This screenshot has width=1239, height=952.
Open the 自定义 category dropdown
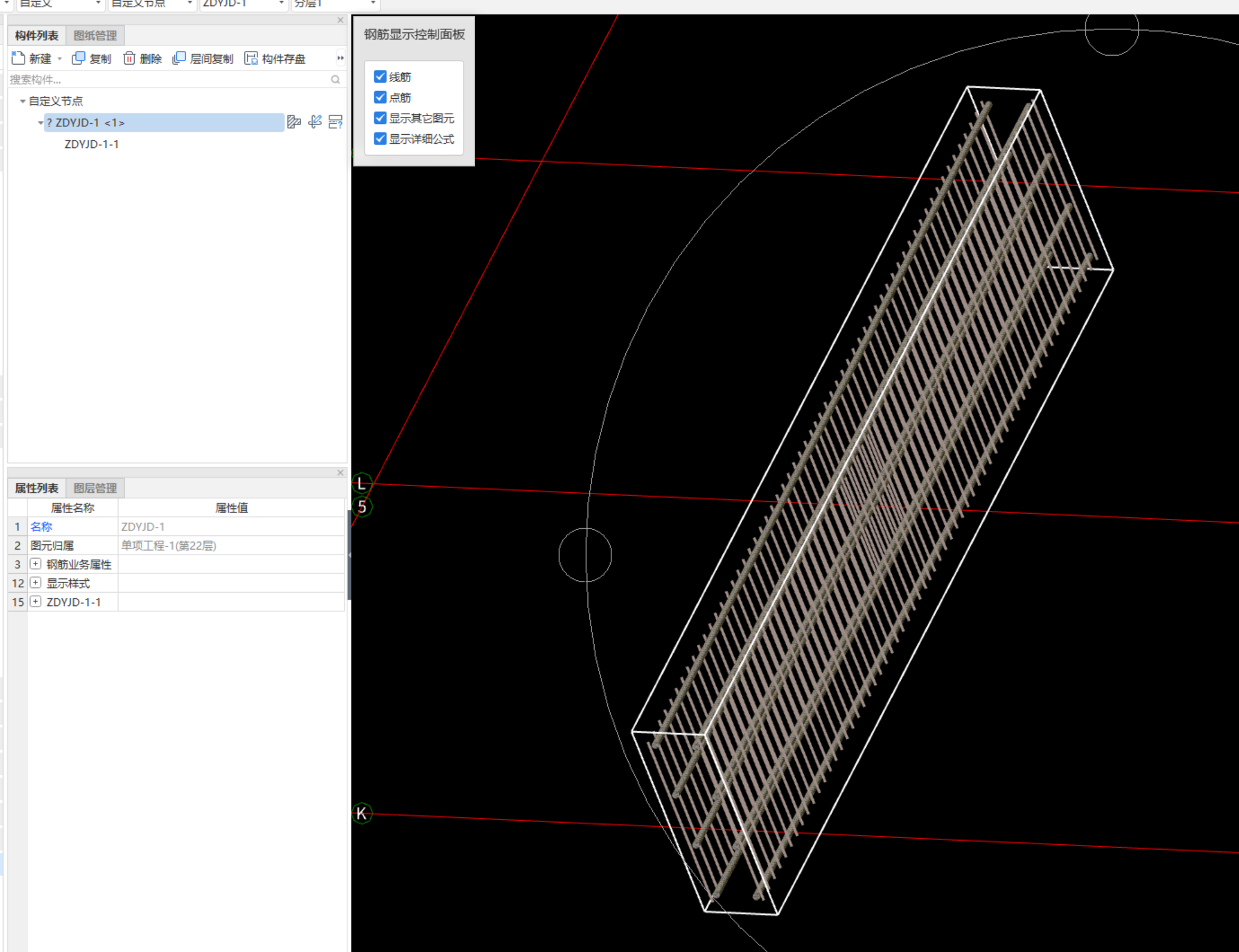(98, 4)
